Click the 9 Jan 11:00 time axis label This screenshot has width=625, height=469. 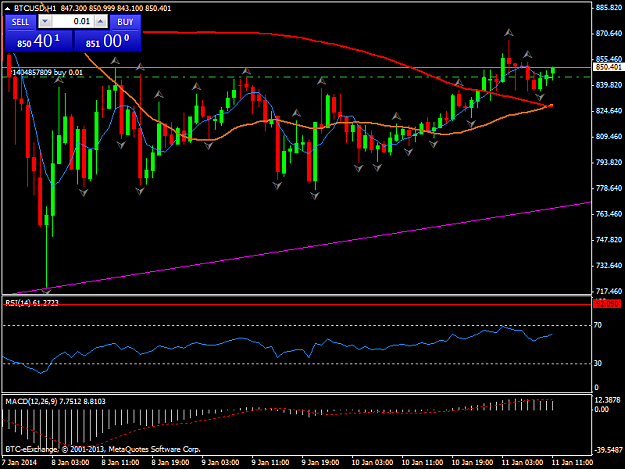pyautogui.click(x=270, y=462)
